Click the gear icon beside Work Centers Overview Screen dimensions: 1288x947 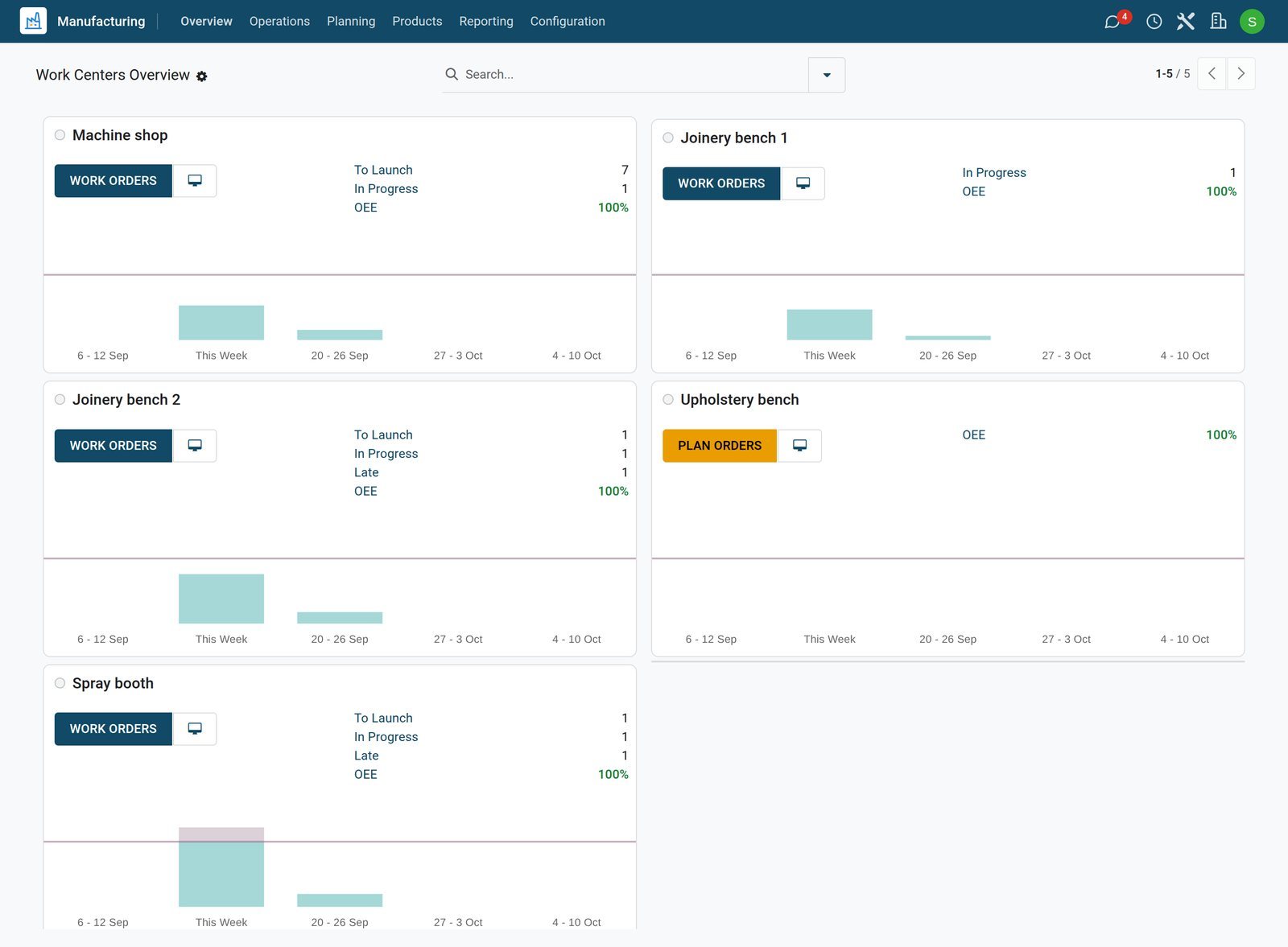point(202,76)
